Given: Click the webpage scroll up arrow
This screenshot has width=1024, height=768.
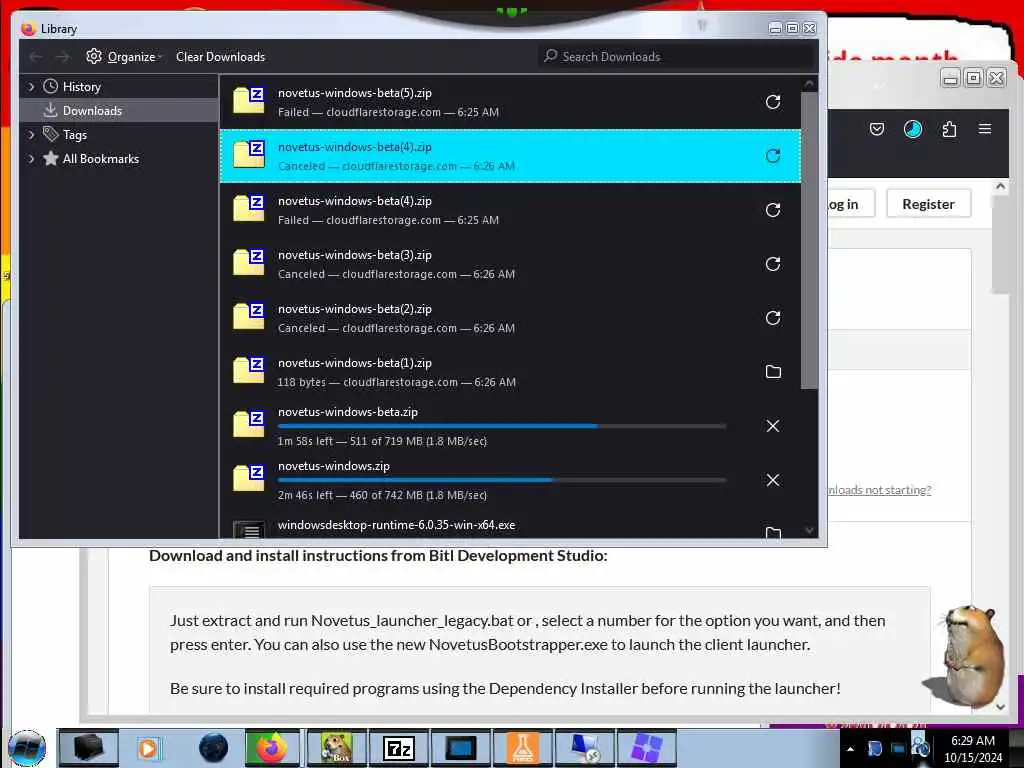Looking at the screenshot, I should (1000, 187).
